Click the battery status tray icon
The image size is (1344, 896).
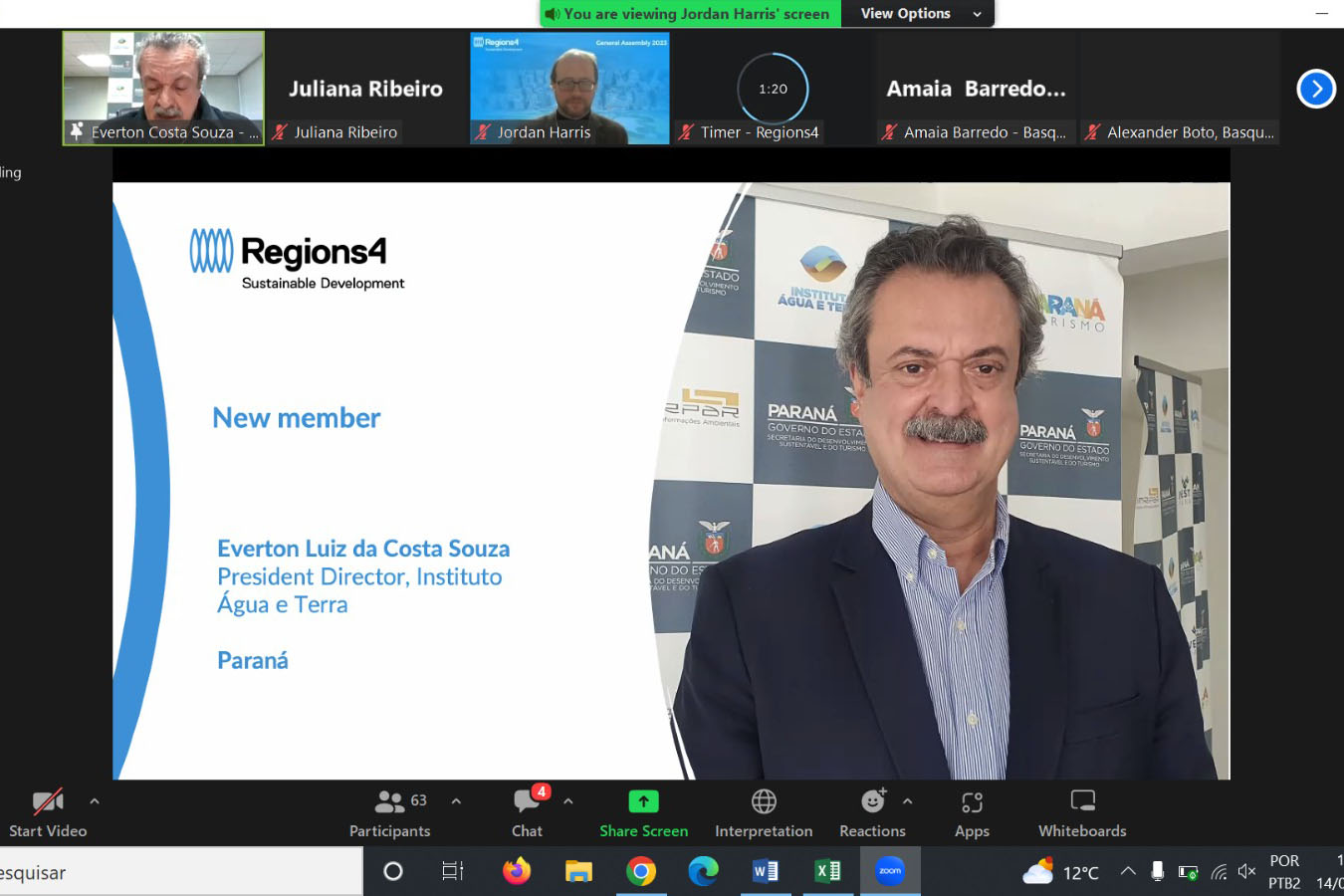pyautogui.click(x=1188, y=872)
